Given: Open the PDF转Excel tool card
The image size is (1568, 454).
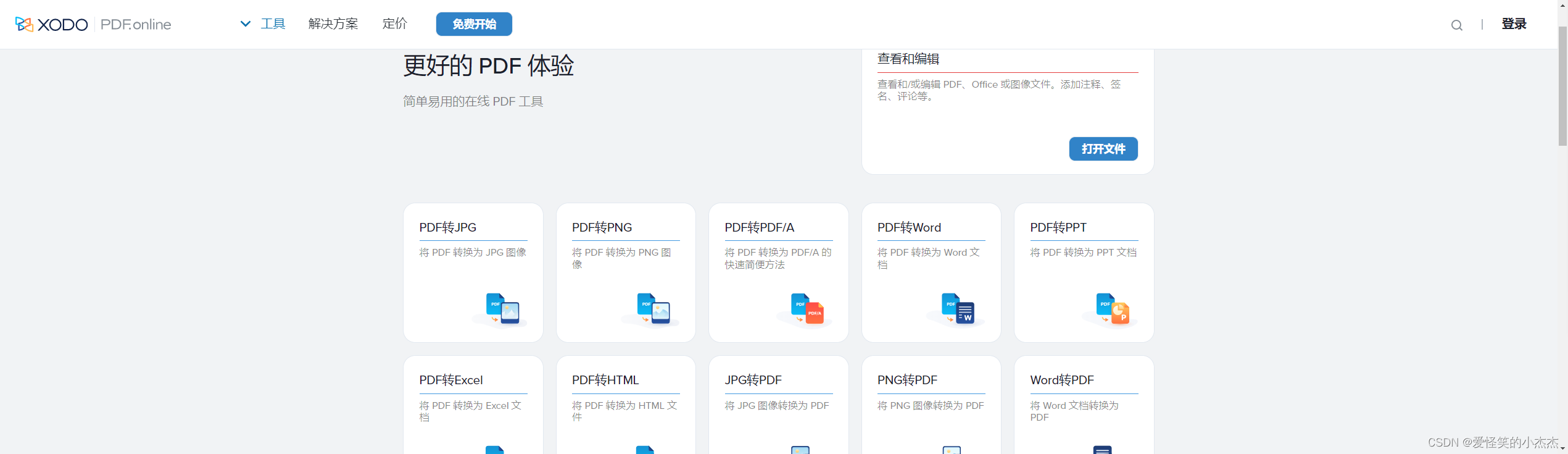Looking at the screenshot, I should (x=473, y=405).
